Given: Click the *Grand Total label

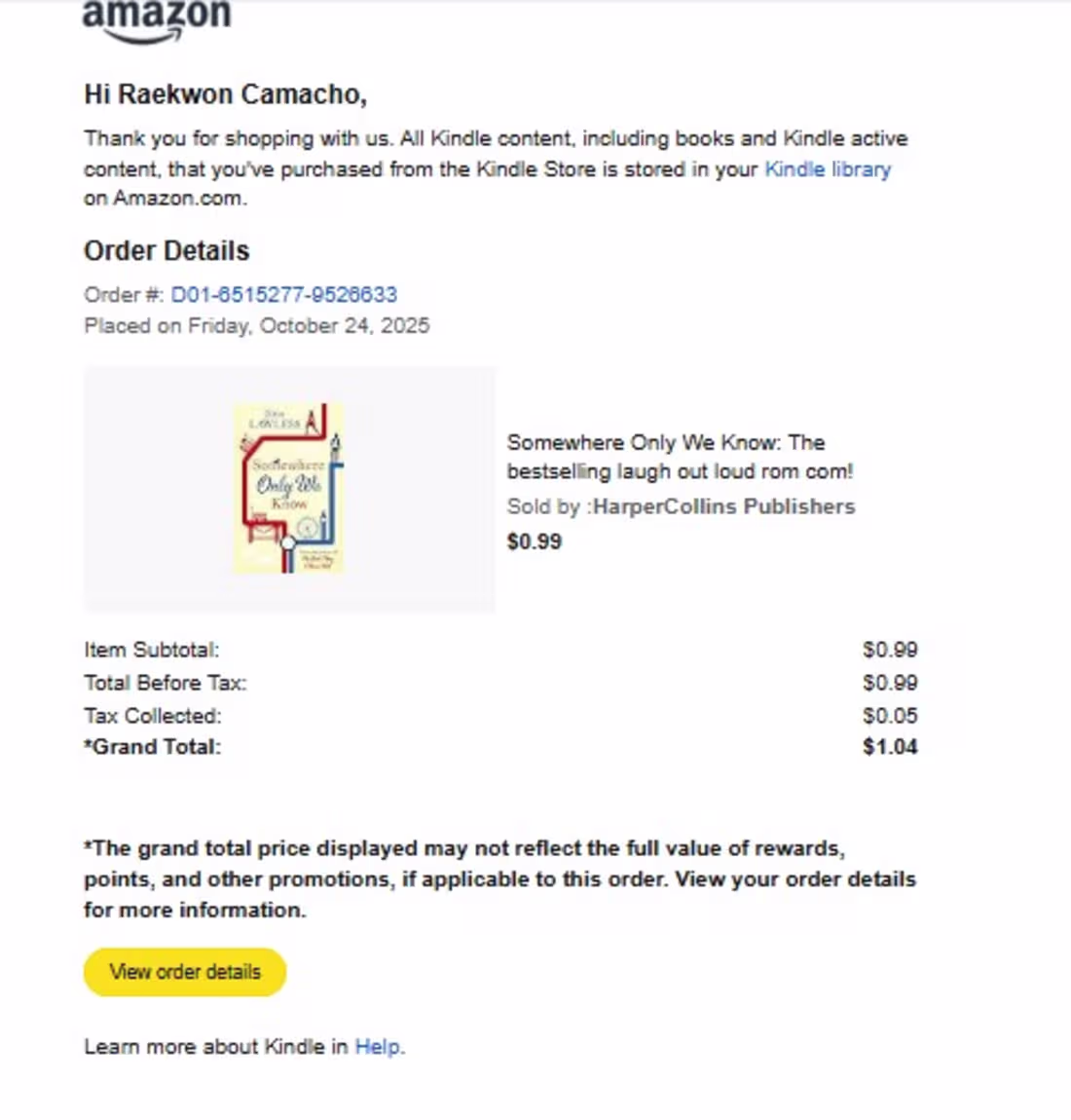Looking at the screenshot, I should tap(153, 747).
